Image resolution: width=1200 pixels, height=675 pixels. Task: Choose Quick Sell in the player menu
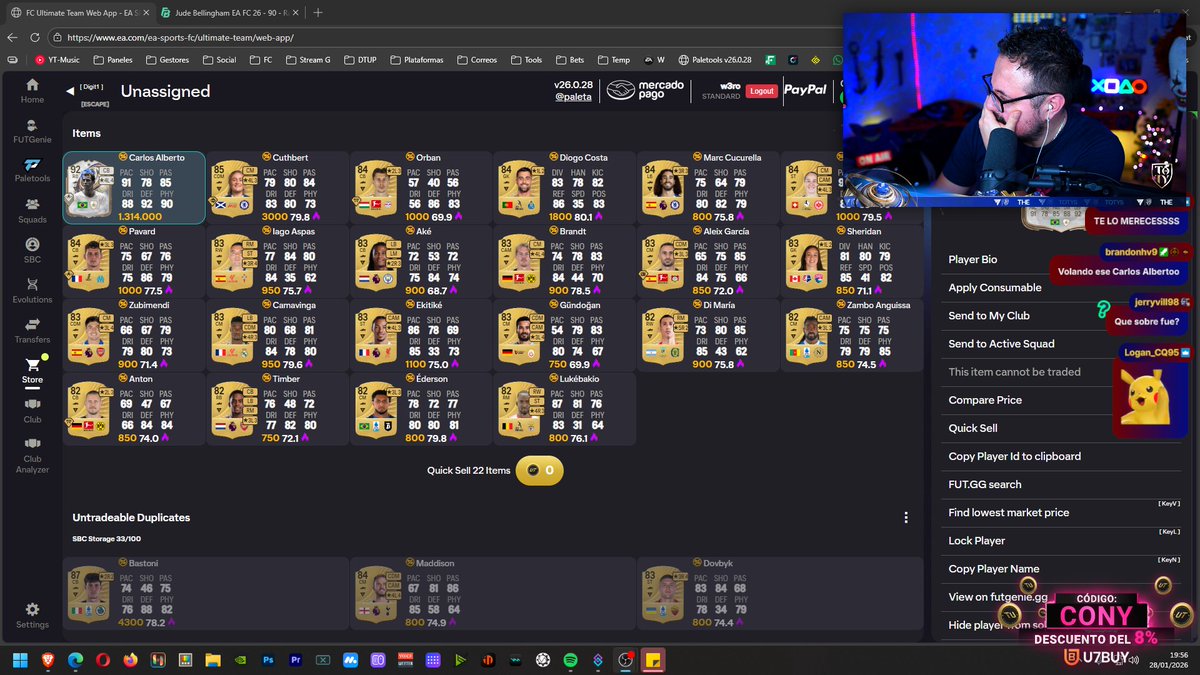pos(973,428)
